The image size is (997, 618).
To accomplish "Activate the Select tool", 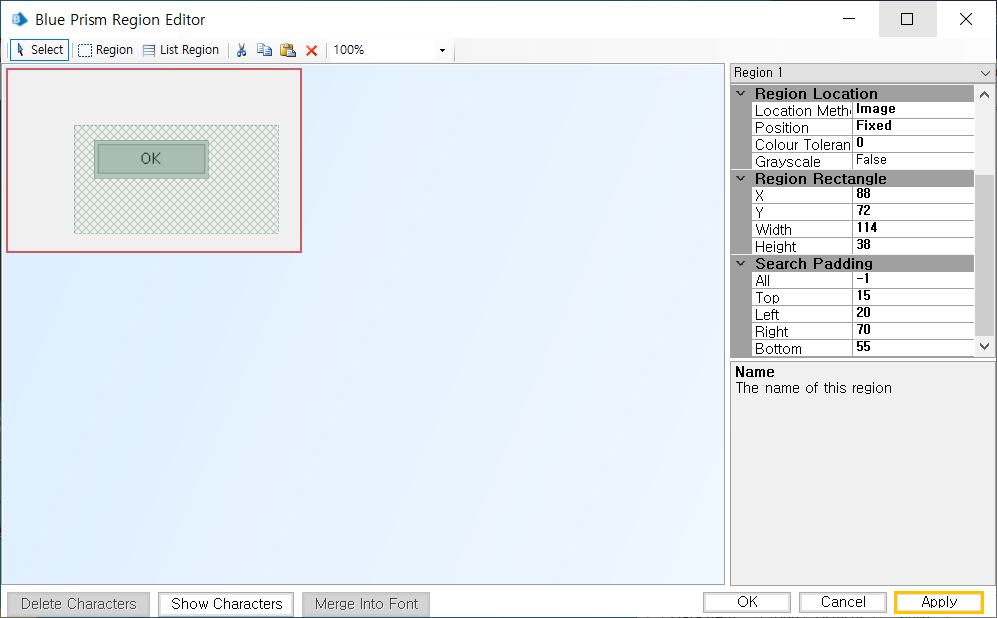I will pos(39,50).
